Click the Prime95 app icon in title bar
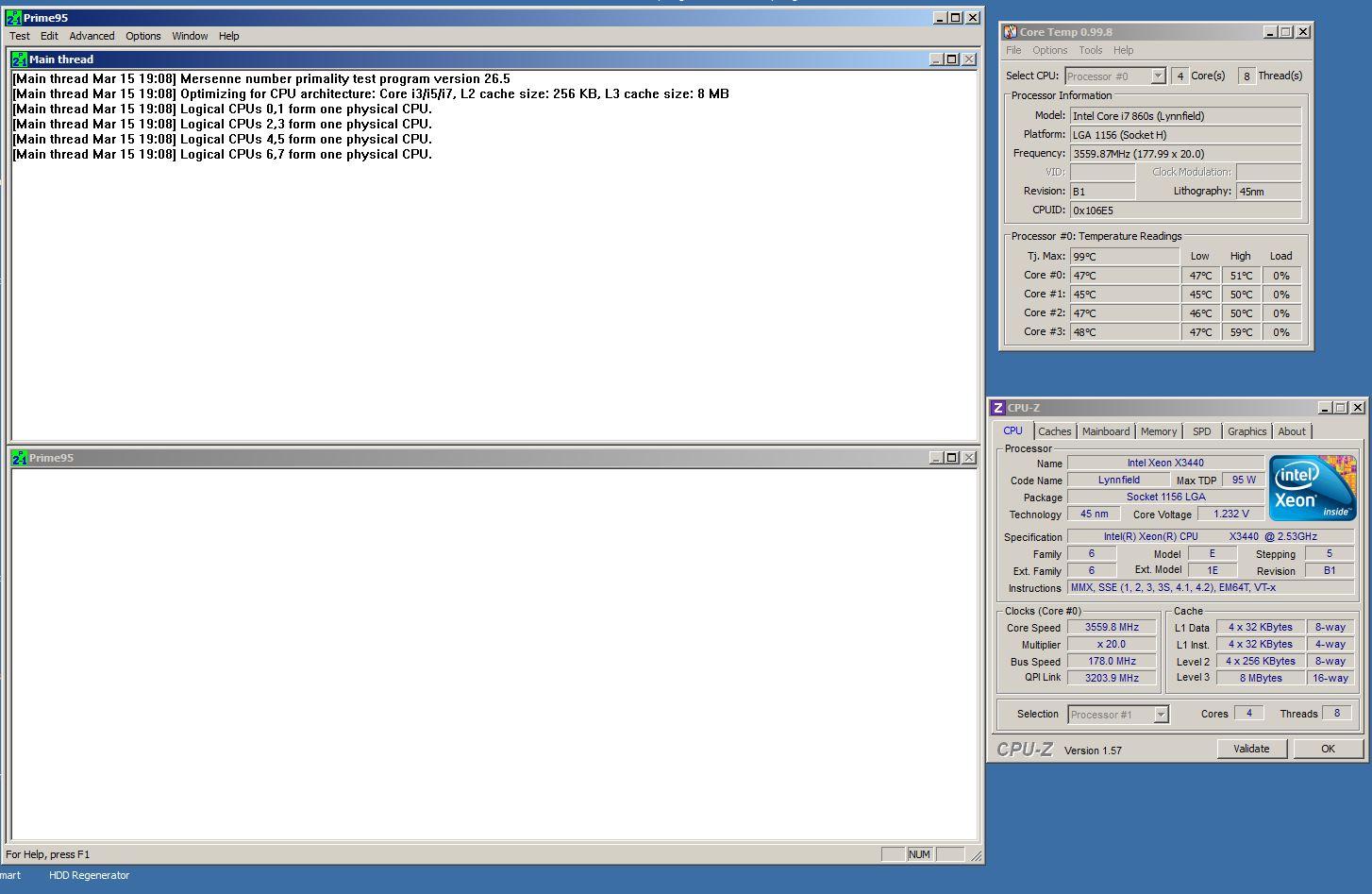The width and height of the screenshot is (1372, 894). coord(14,18)
